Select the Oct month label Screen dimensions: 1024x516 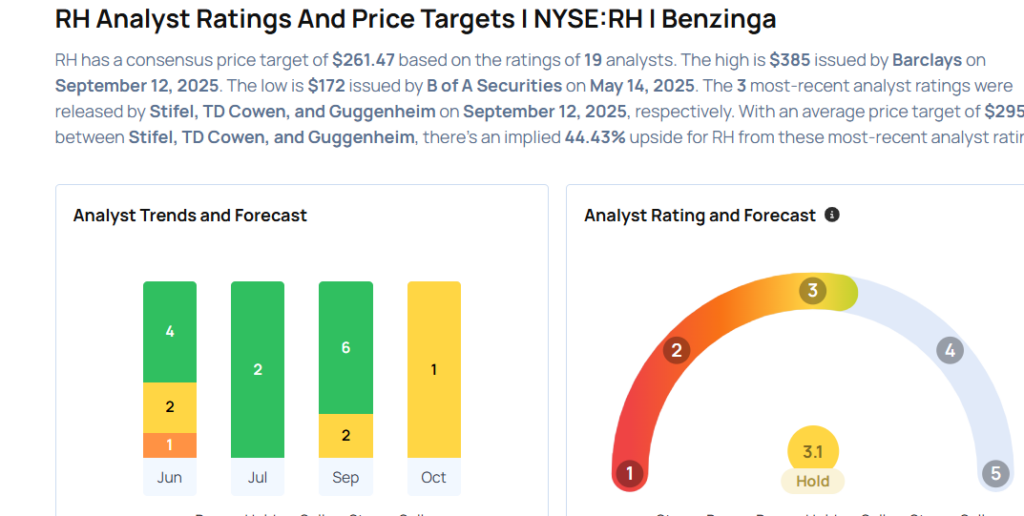[434, 477]
